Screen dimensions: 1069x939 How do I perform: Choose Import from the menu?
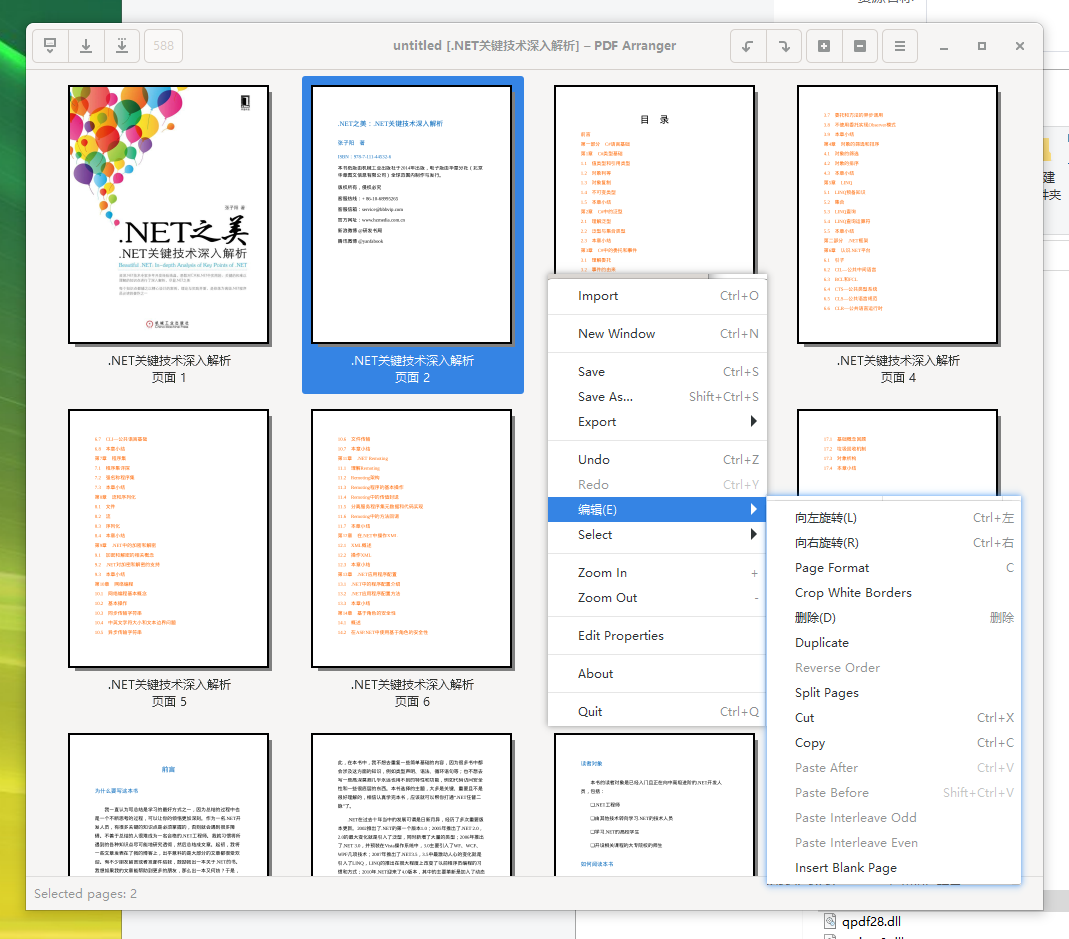657,295
